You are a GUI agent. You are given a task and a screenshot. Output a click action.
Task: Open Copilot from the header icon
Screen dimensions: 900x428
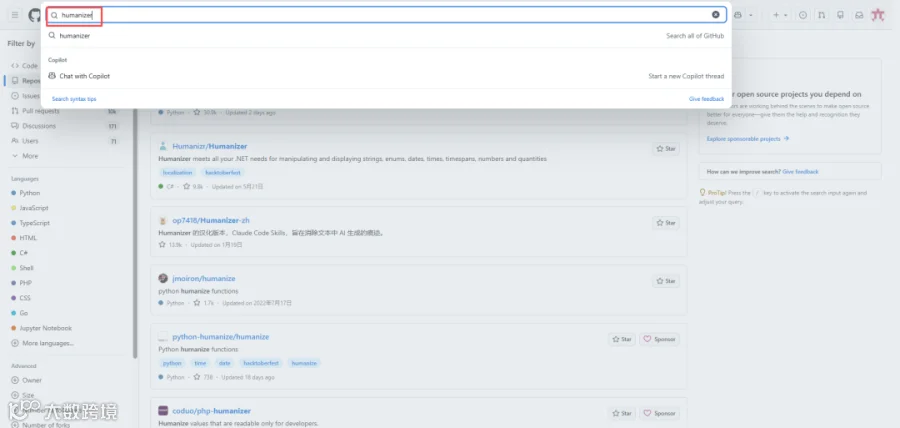point(739,15)
